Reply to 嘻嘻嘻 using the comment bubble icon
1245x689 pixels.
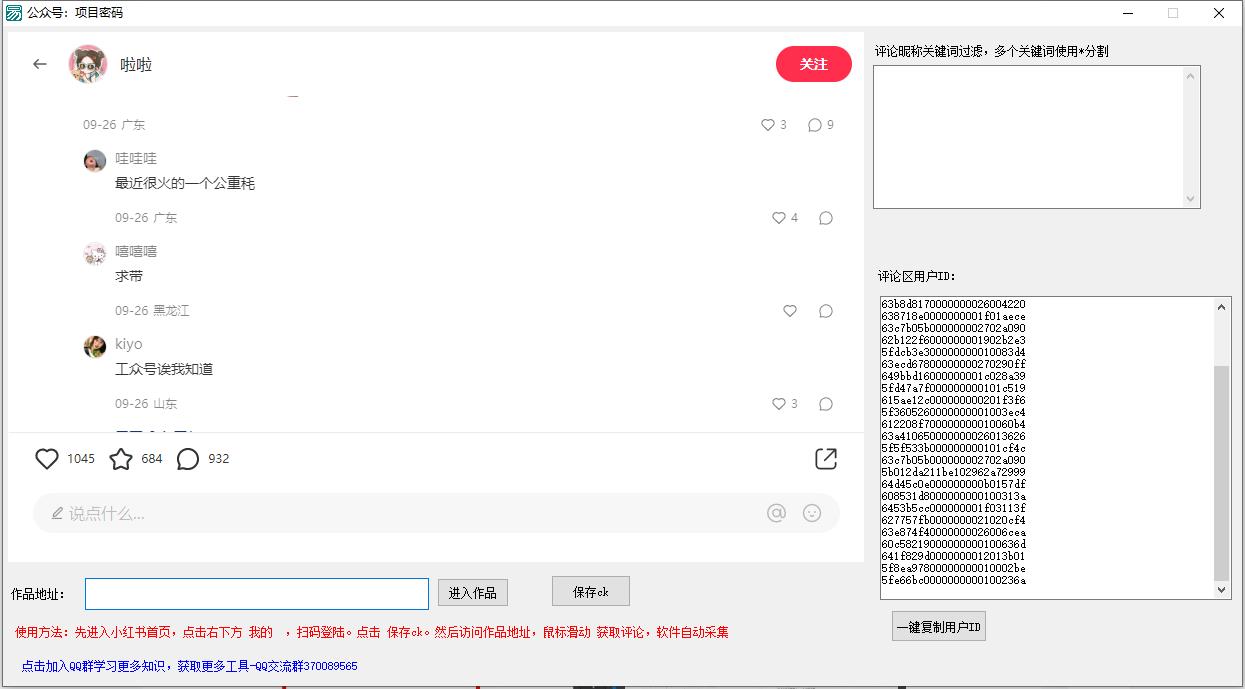tap(825, 311)
